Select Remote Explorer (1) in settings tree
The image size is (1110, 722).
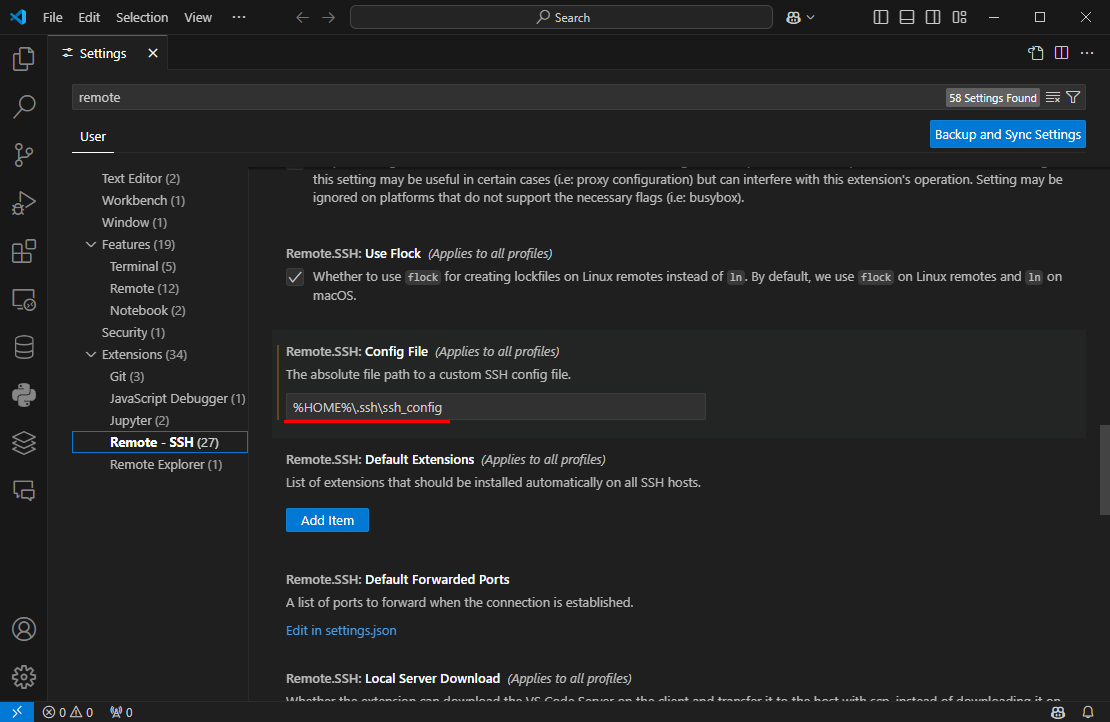[166, 464]
